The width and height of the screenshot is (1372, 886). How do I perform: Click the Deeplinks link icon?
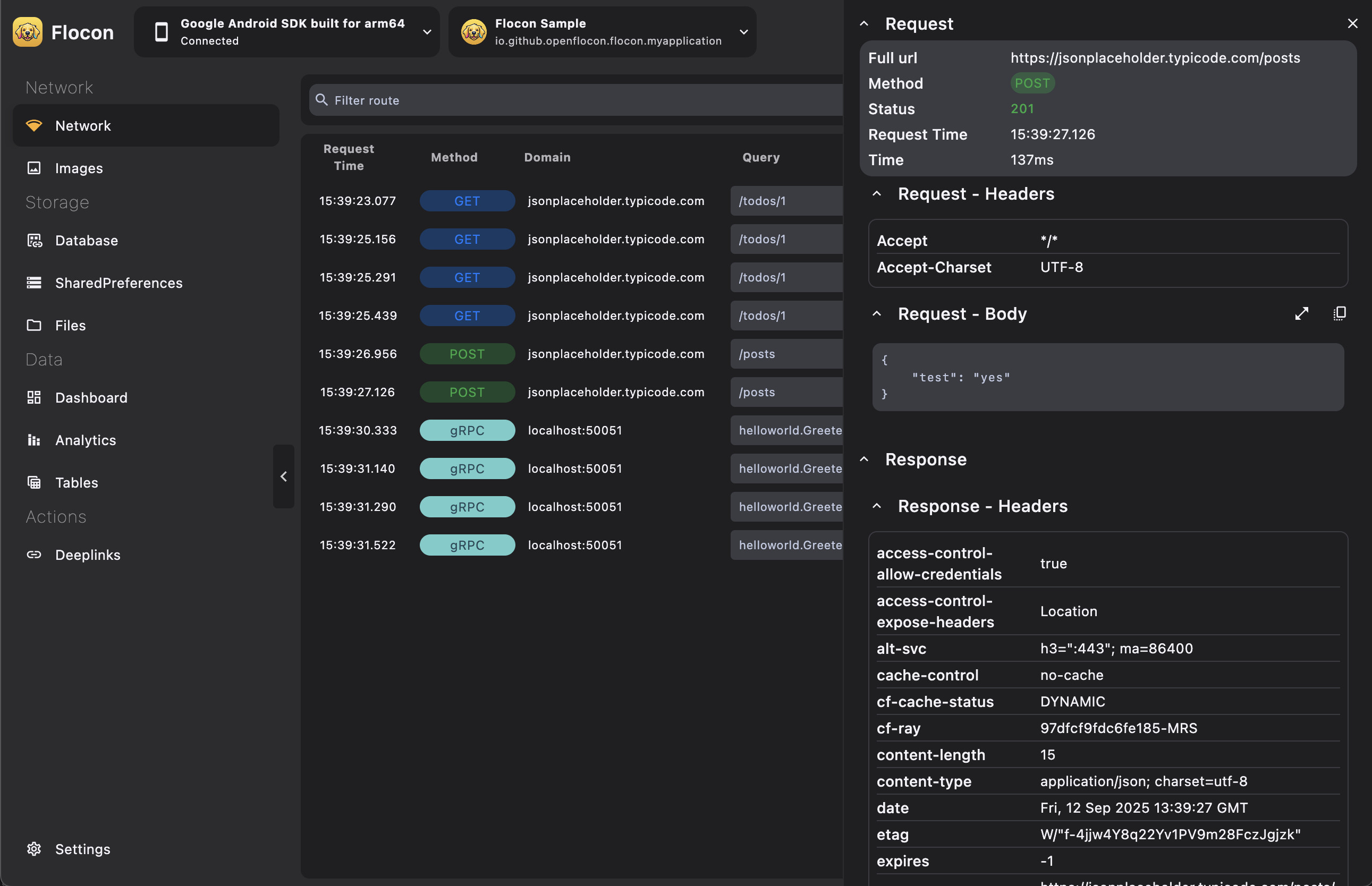point(34,555)
